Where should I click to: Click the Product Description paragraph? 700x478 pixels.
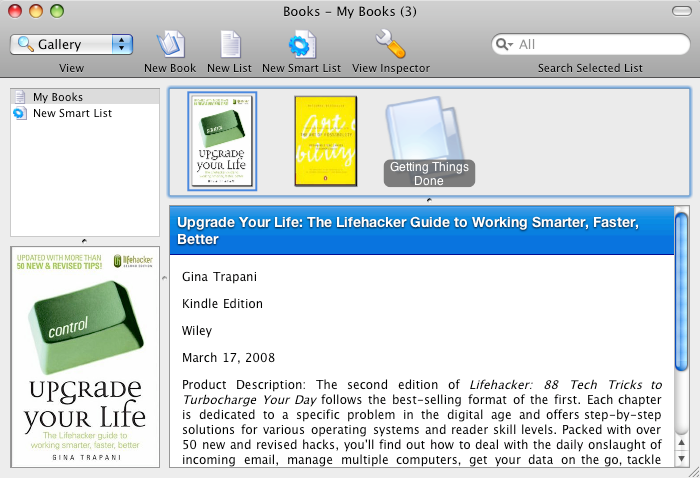click(x=422, y=422)
